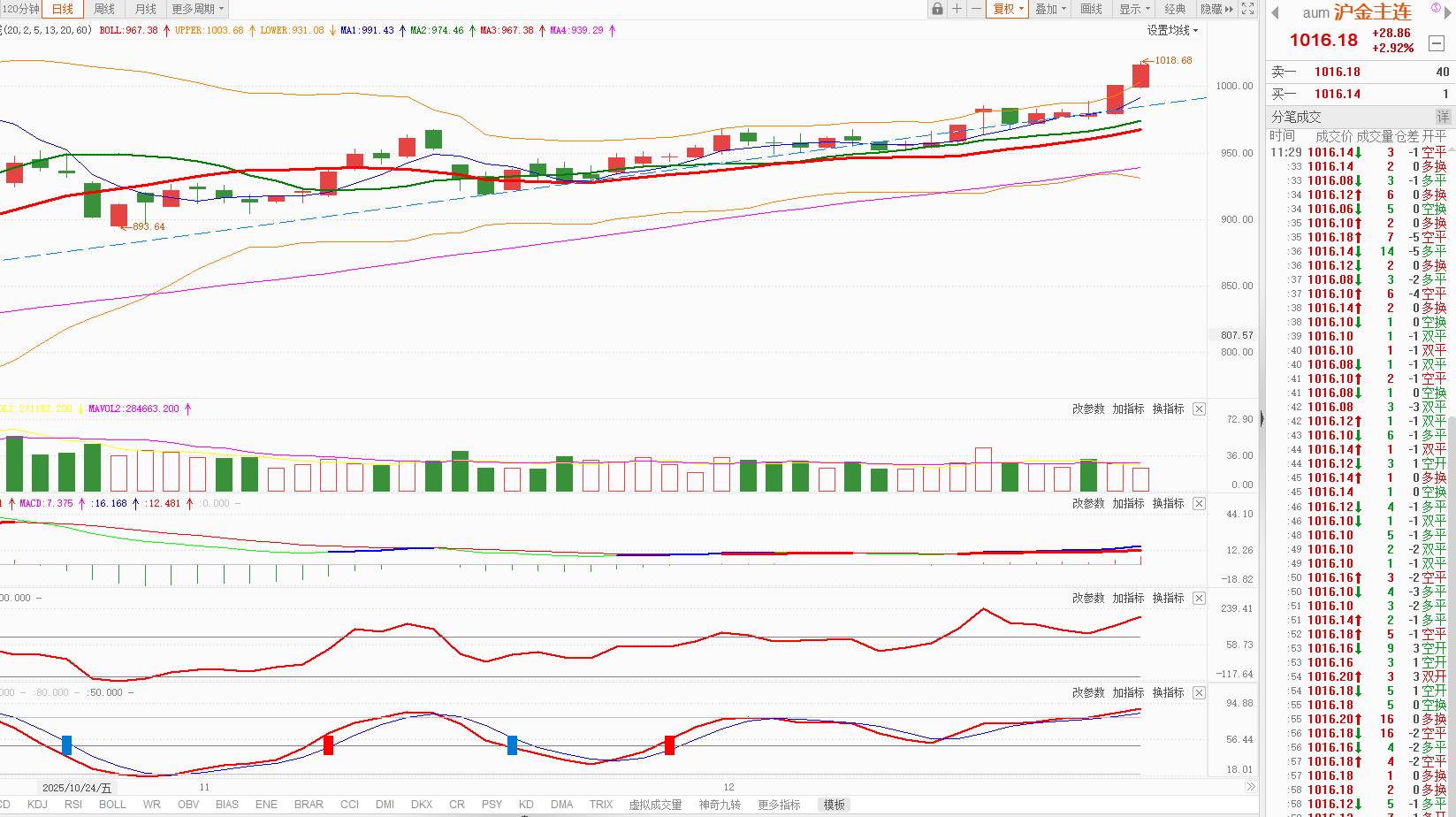Open the 更多指标 more indicators tab
The height and width of the screenshot is (817, 1456).
coord(779,805)
